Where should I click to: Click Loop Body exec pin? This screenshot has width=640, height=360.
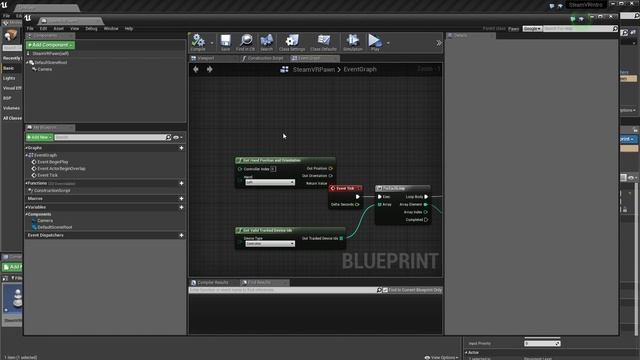tap(426, 197)
